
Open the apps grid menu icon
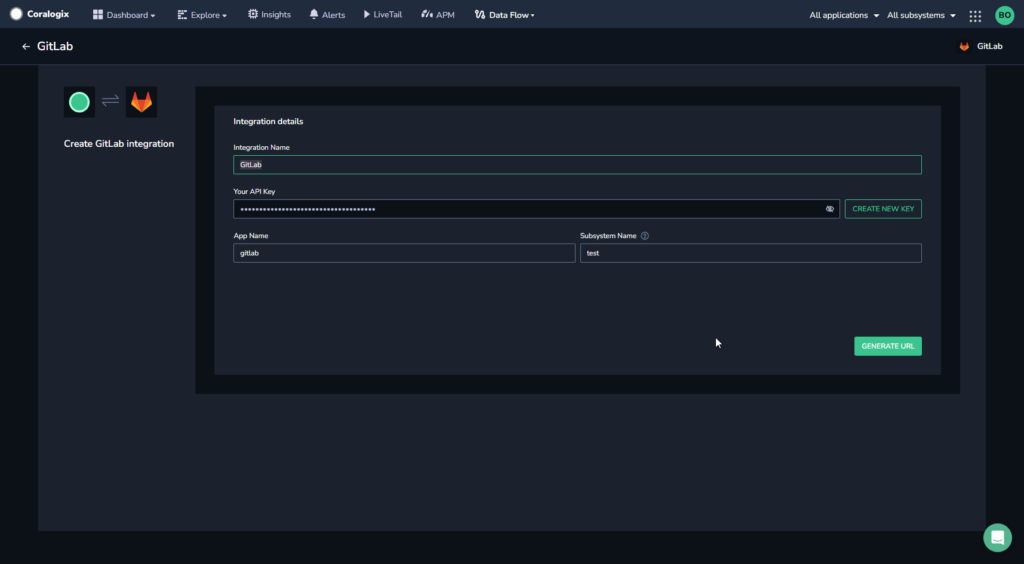(975, 16)
